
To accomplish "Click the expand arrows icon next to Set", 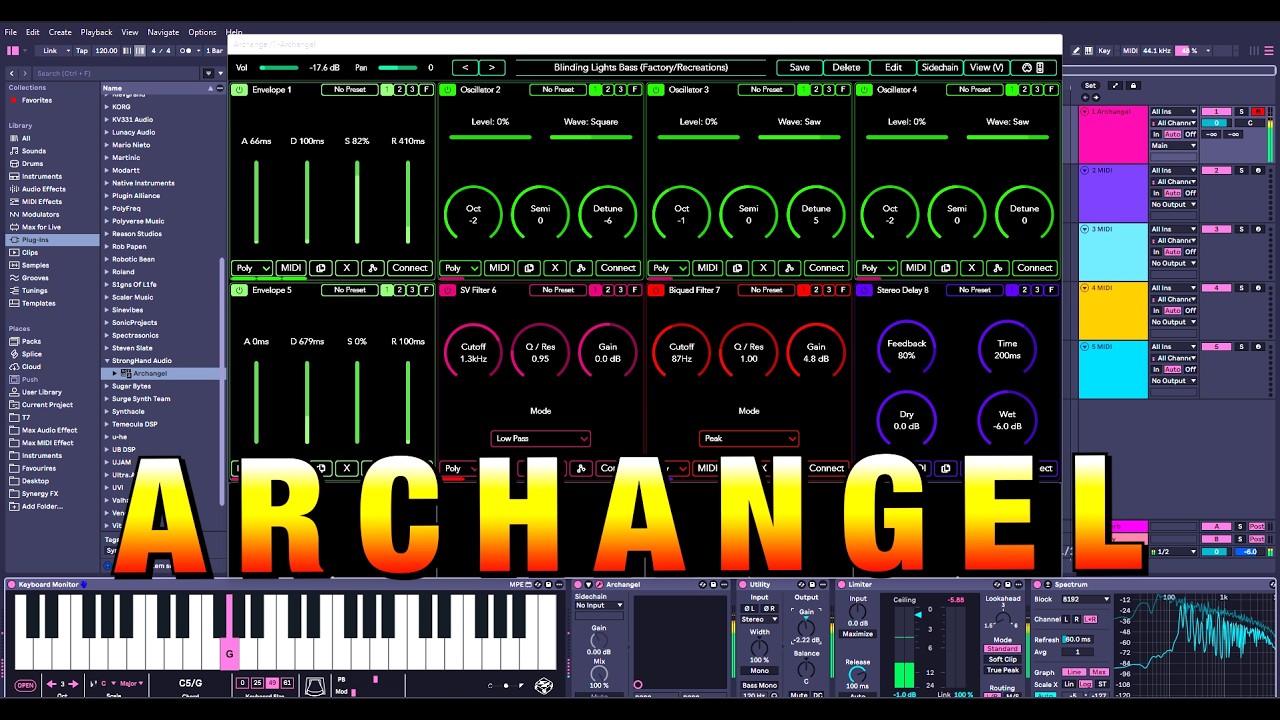I will coord(1116,85).
